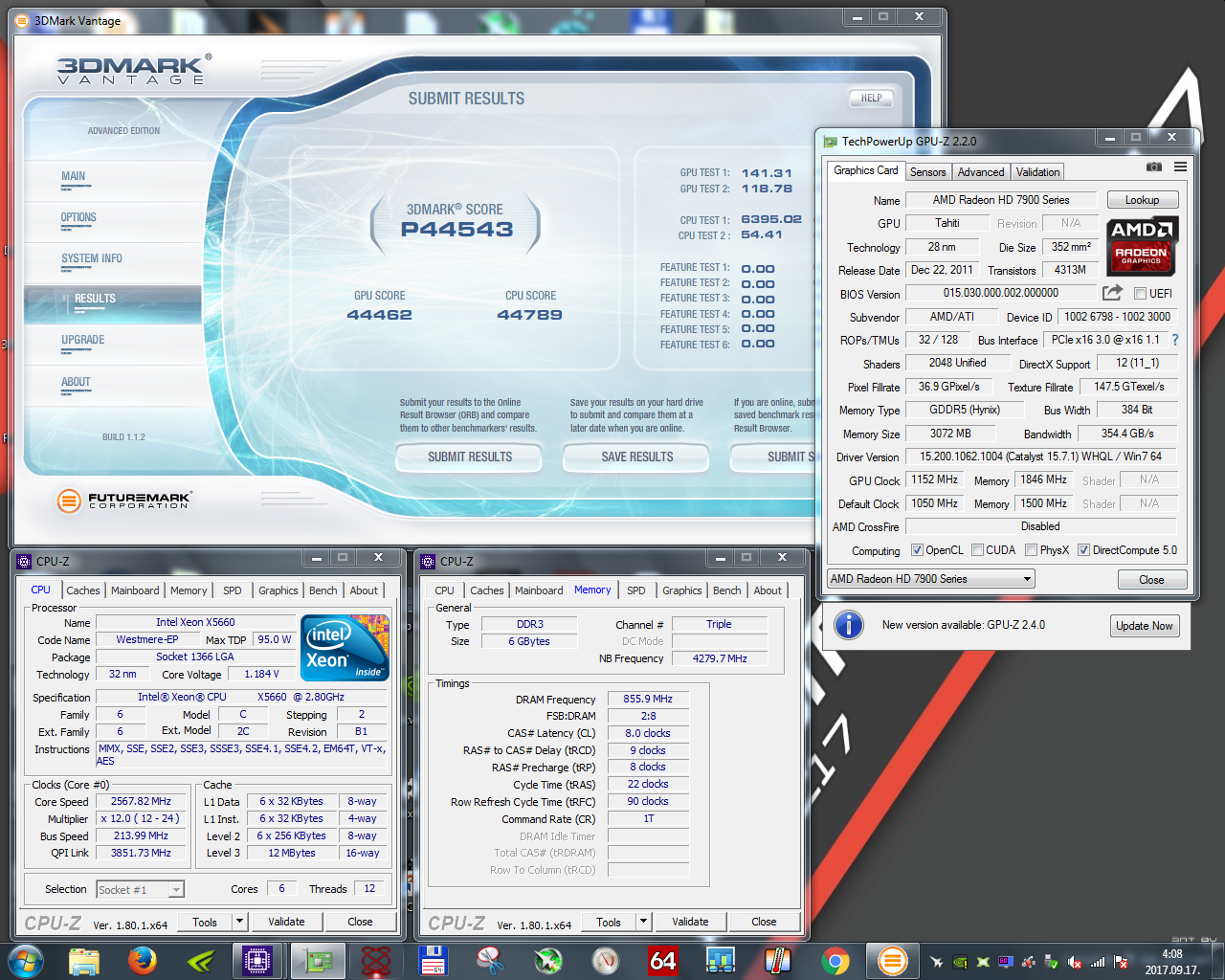Open SPD tab in CPU-Z memory-timings window
This screenshot has height=980, width=1225.
point(636,590)
